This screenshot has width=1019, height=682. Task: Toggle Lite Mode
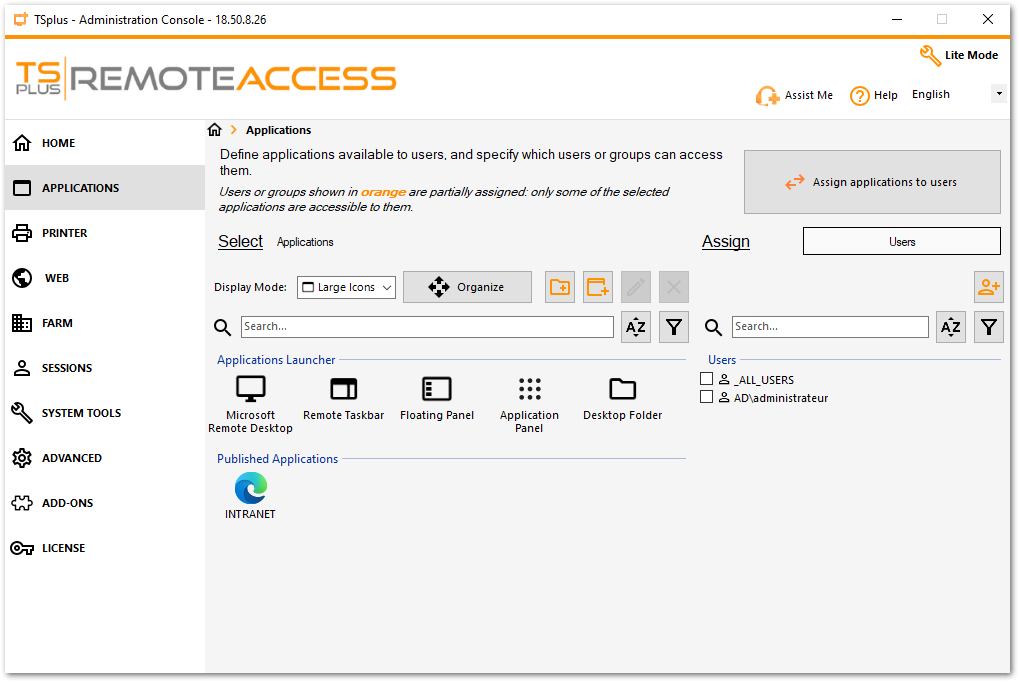tap(958, 55)
